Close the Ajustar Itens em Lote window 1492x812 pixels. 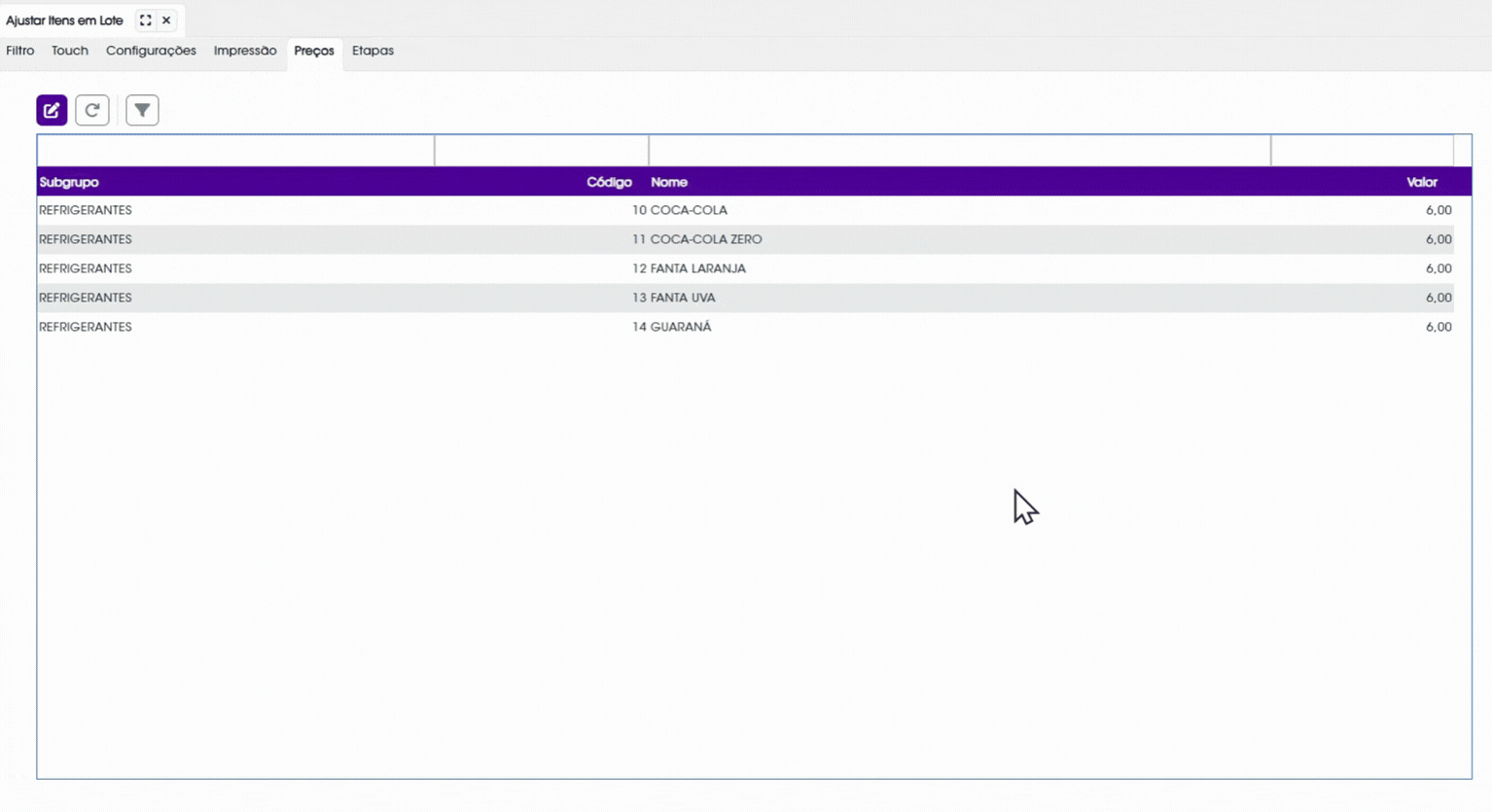click(166, 20)
